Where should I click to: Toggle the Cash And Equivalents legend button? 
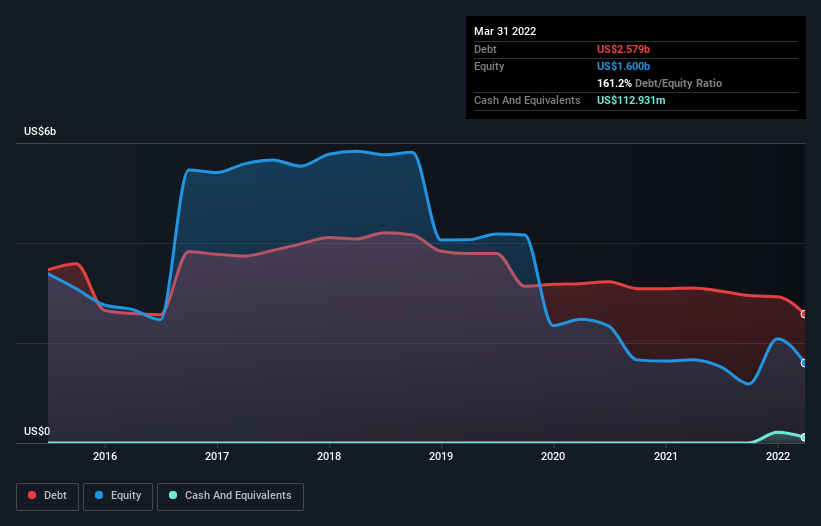[230, 496]
